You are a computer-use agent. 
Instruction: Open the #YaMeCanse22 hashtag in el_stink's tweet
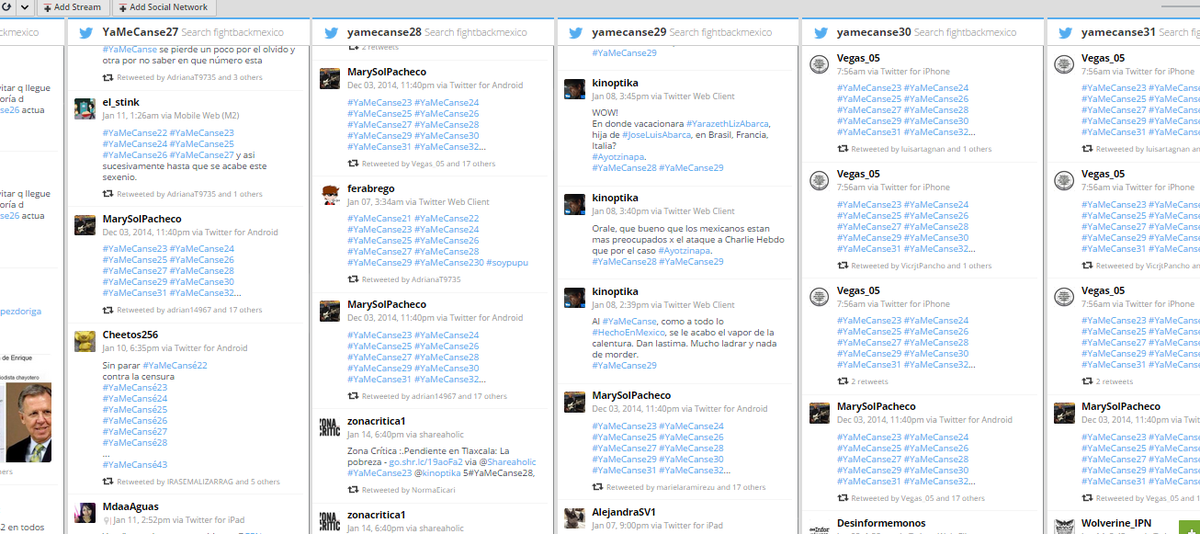click(134, 132)
